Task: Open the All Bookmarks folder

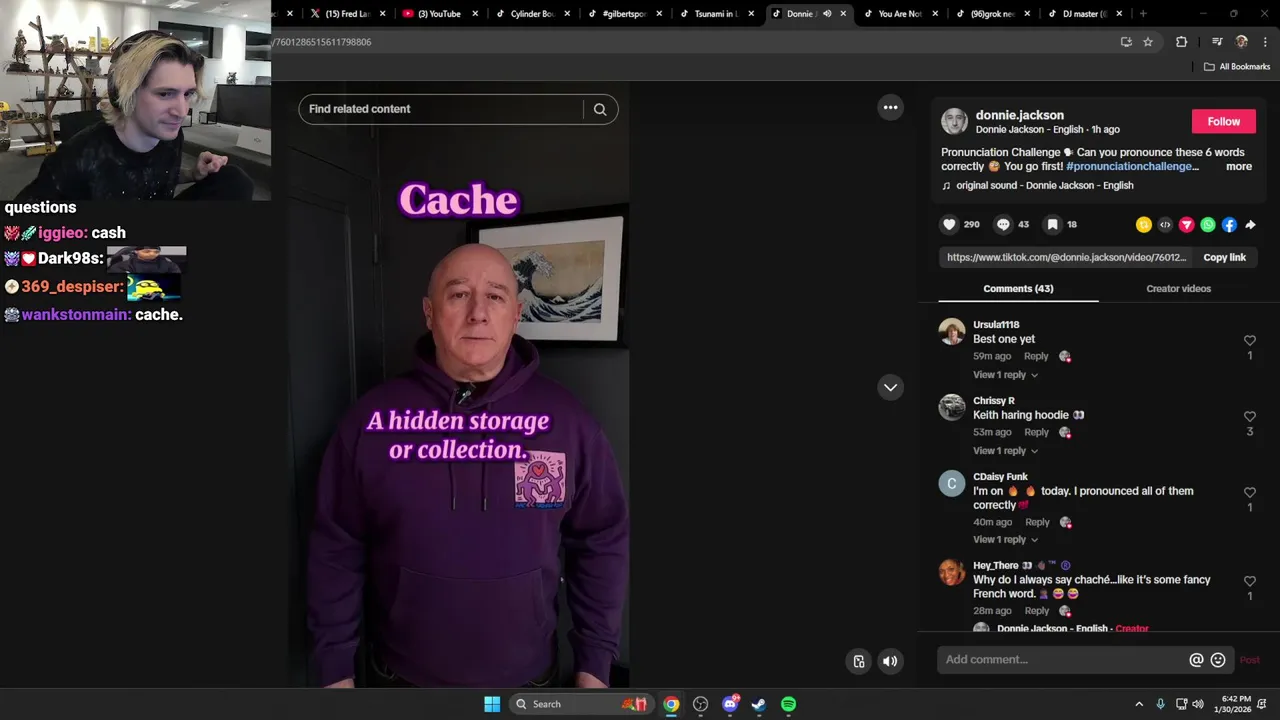Action: pyautogui.click(x=1237, y=67)
